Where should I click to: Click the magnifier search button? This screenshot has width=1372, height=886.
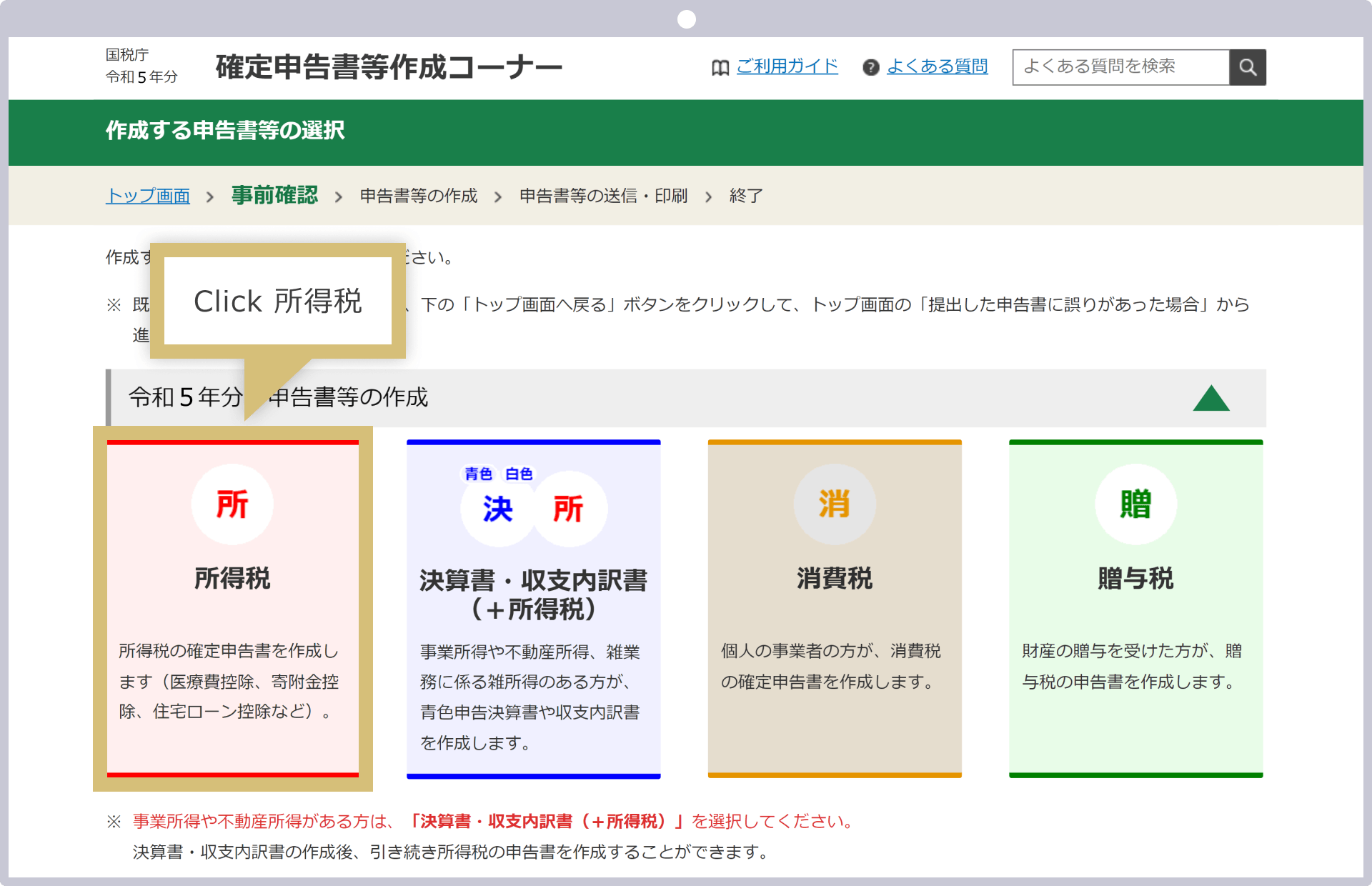click(1248, 67)
